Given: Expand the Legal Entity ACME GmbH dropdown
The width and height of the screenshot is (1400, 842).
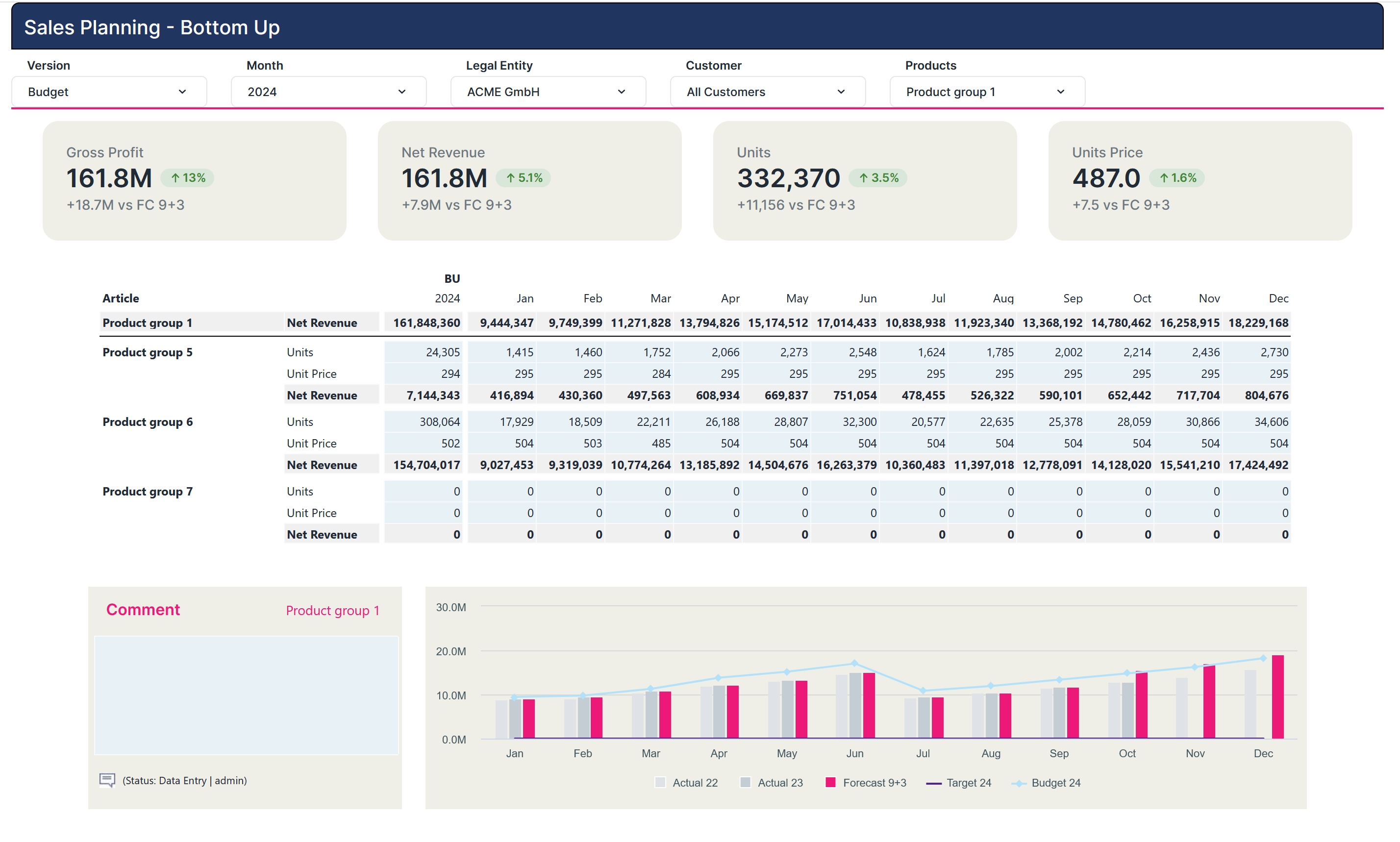Looking at the screenshot, I should click(x=548, y=92).
